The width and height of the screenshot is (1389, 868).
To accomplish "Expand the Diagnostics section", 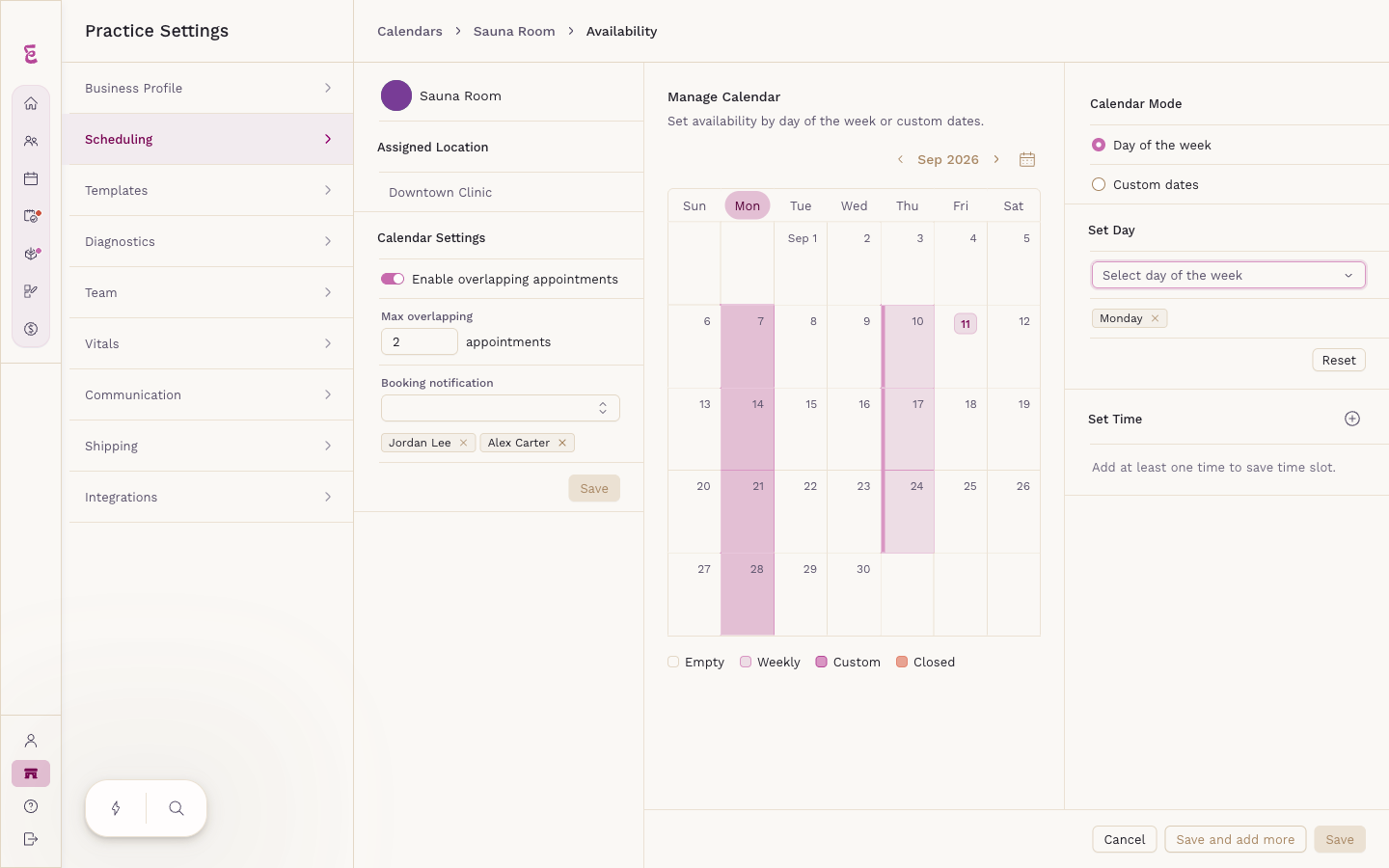I will pyautogui.click(x=211, y=241).
